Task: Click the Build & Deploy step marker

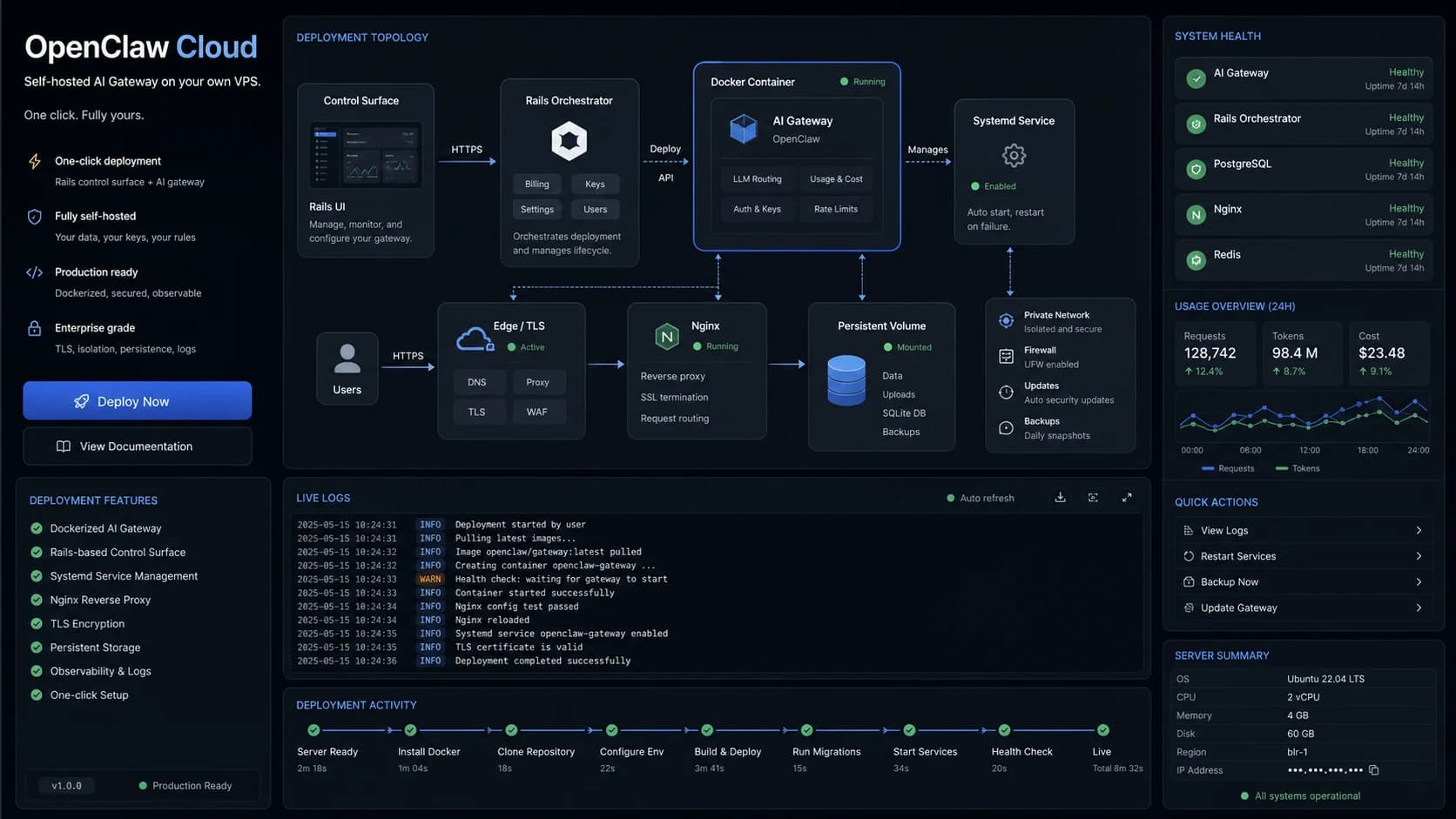Action: (x=707, y=730)
